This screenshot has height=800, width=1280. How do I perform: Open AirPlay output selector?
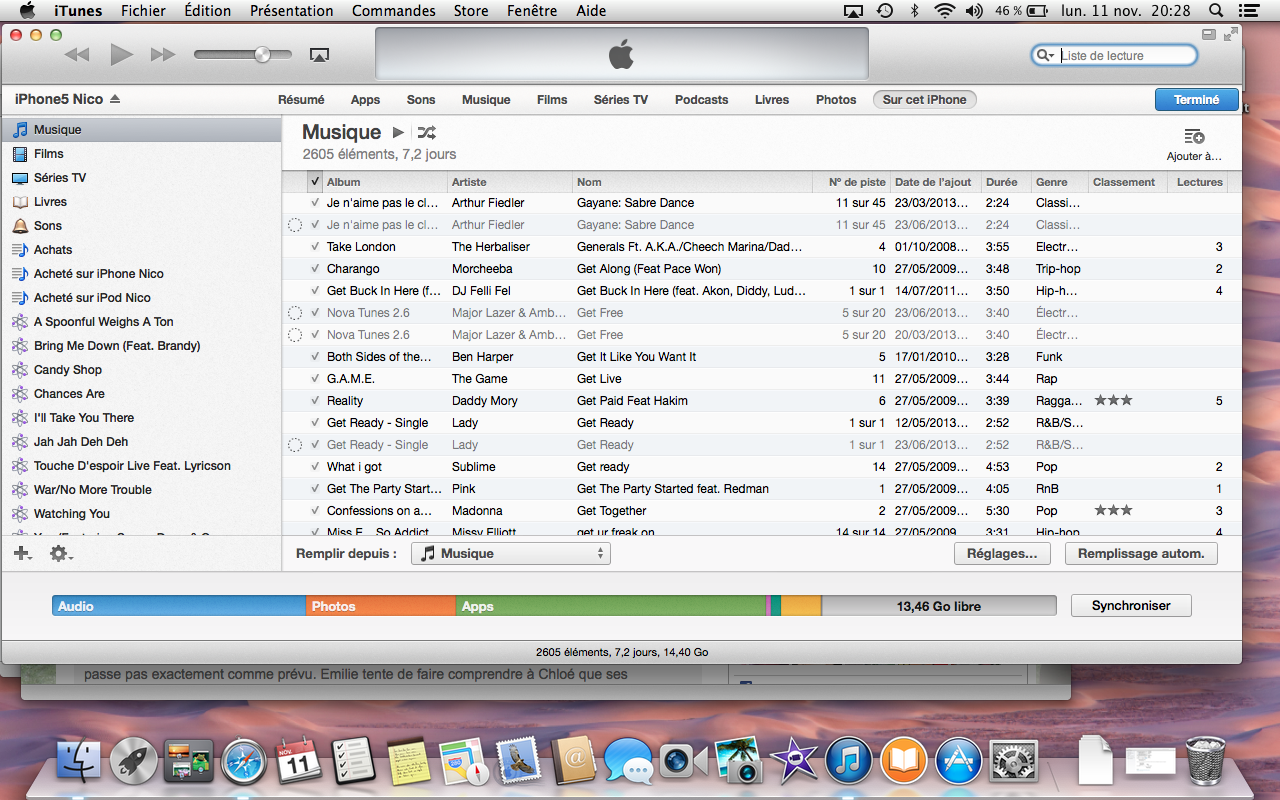319,55
